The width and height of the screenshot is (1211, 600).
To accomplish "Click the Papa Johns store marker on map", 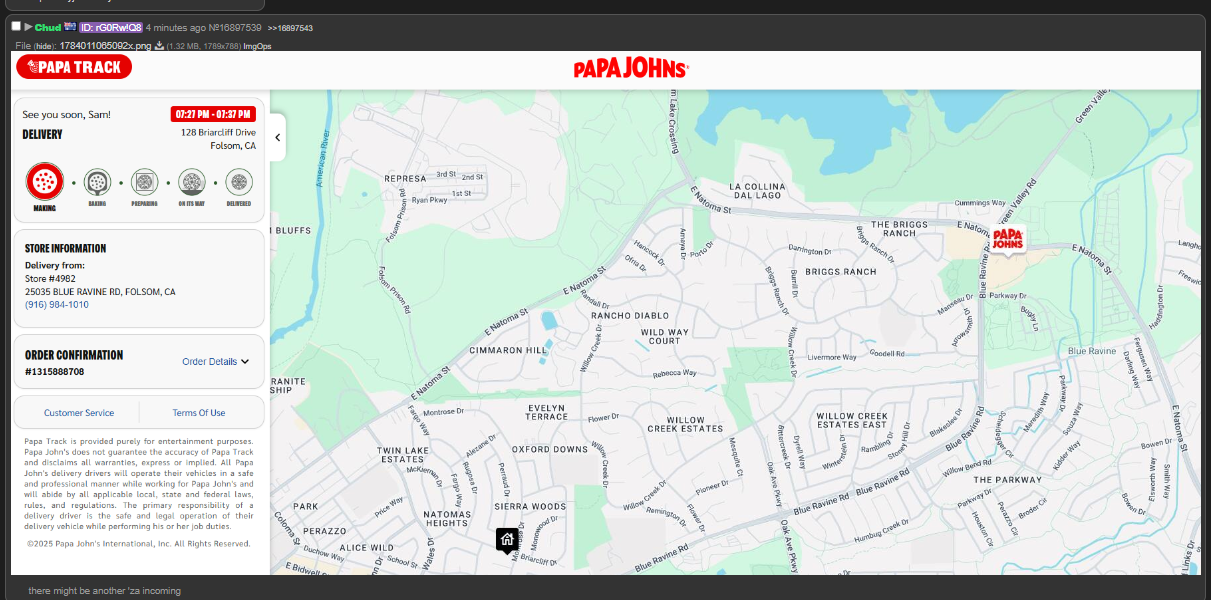I will point(1008,240).
